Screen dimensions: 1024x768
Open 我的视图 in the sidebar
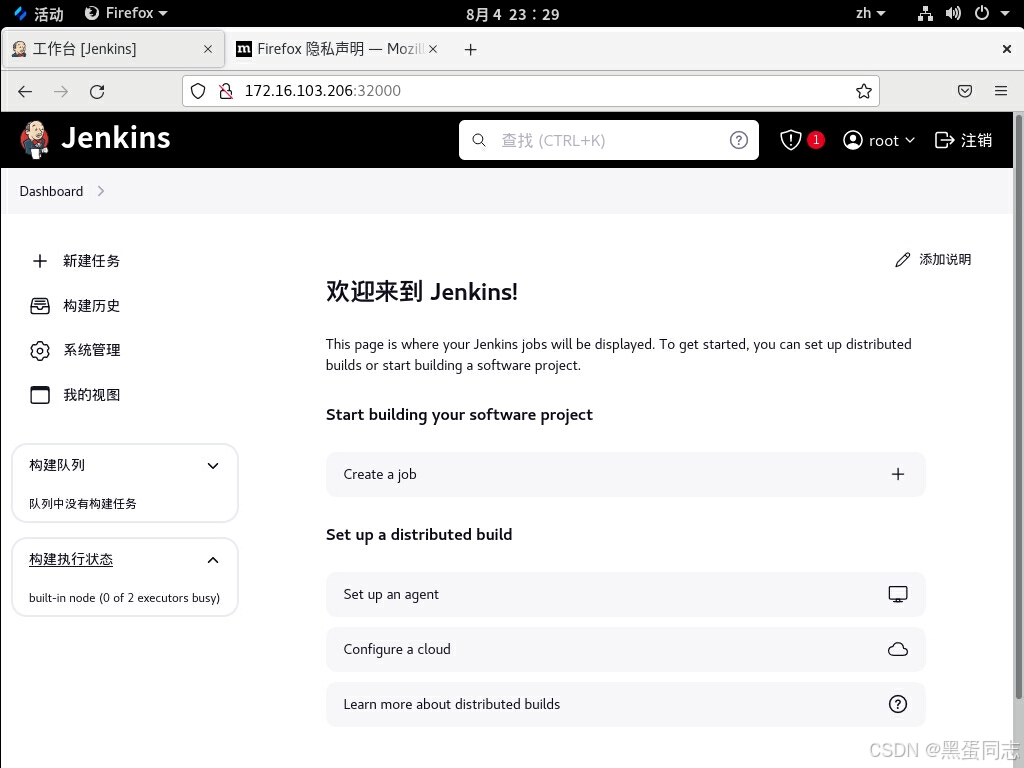[x=76, y=395]
